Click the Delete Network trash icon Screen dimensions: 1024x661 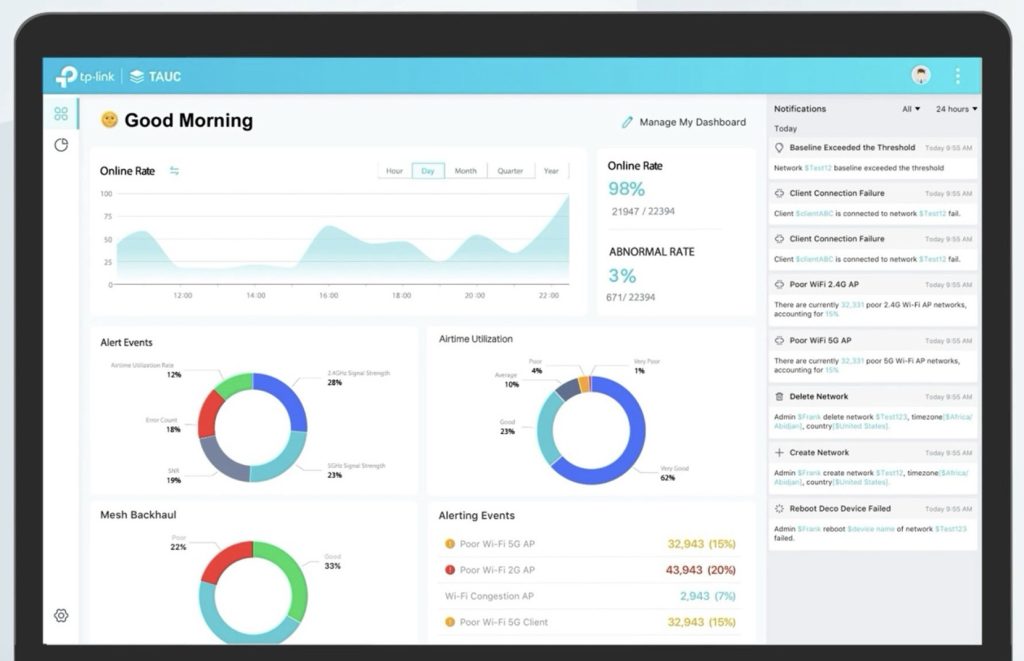pos(780,397)
